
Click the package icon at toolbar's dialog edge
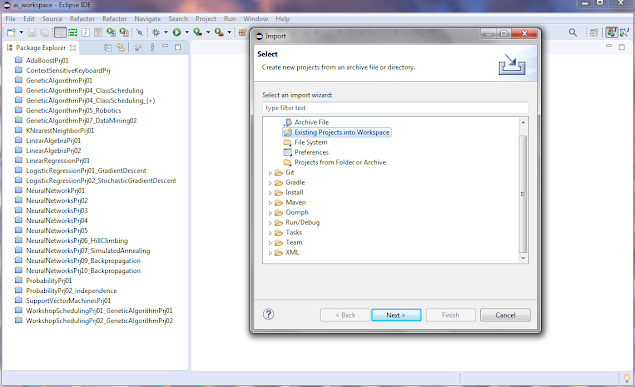(242, 32)
